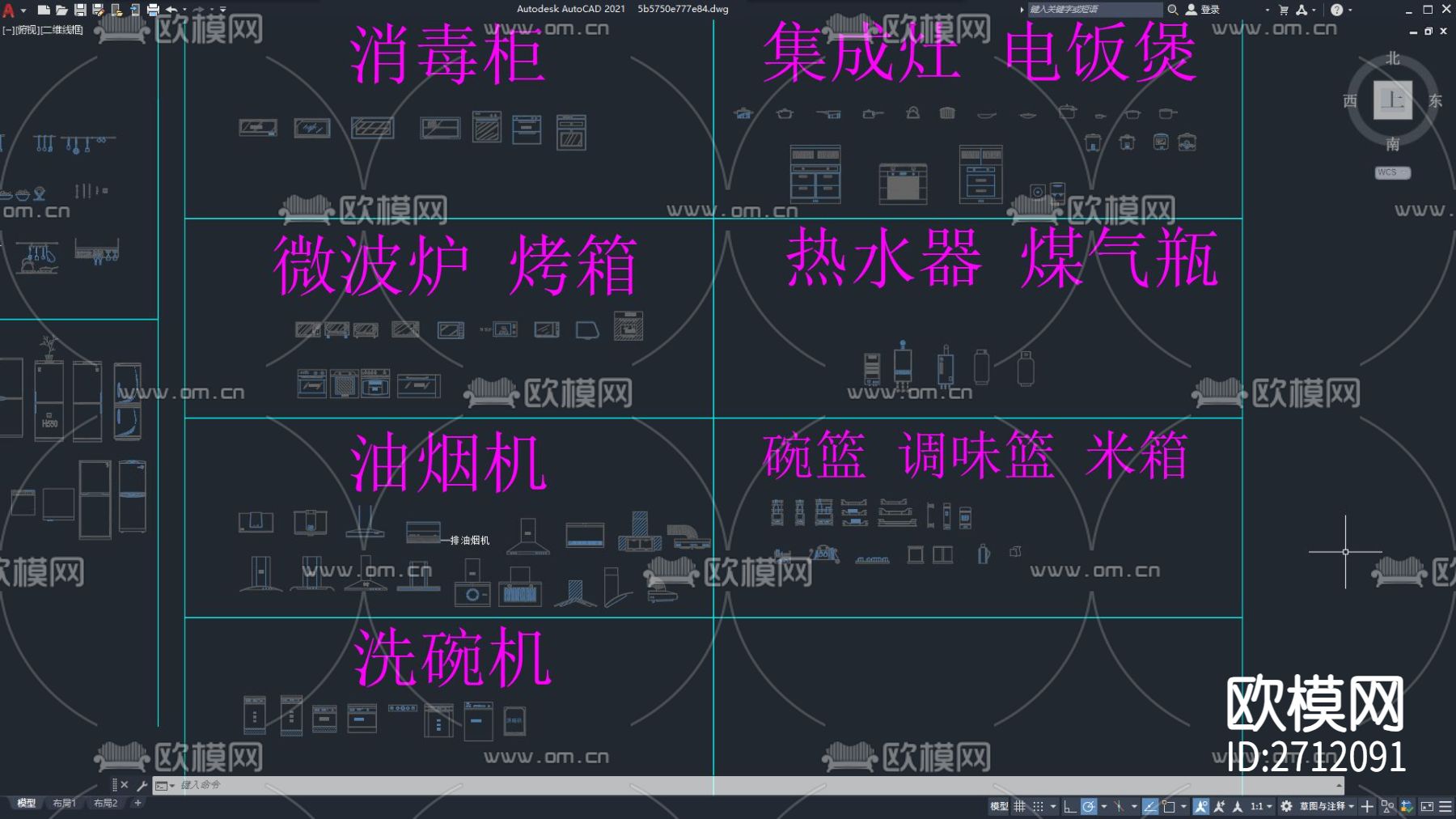Image resolution: width=1456 pixels, height=819 pixels.
Task: Click the Redo arrow icon
Action: tap(200, 9)
